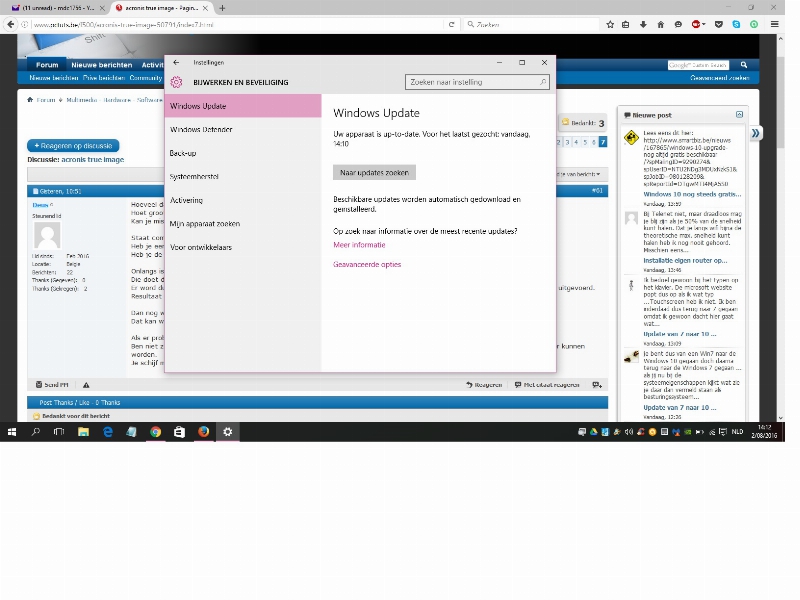Click the volume speaker icon in the system tray
Screen dimensions: 800x600
click(x=629, y=432)
